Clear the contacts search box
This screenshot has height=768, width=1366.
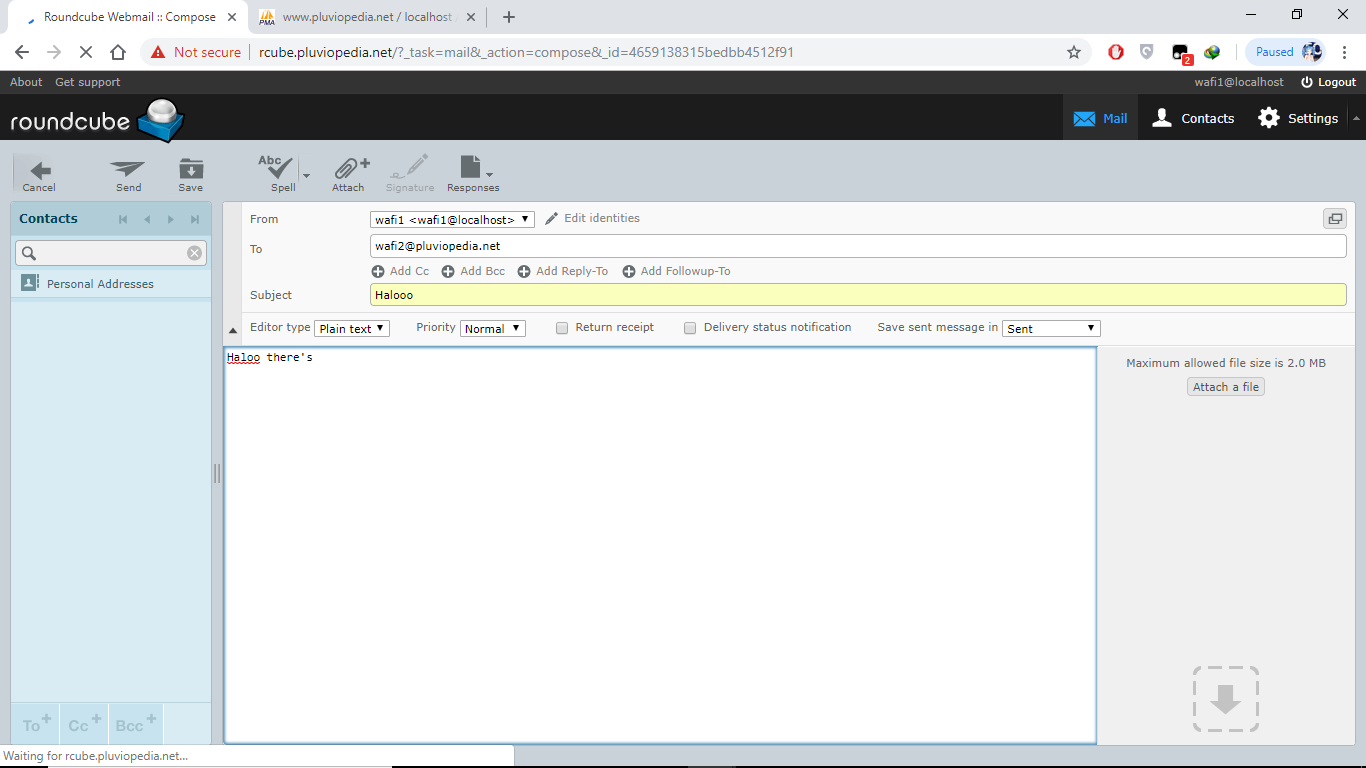tap(194, 253)
